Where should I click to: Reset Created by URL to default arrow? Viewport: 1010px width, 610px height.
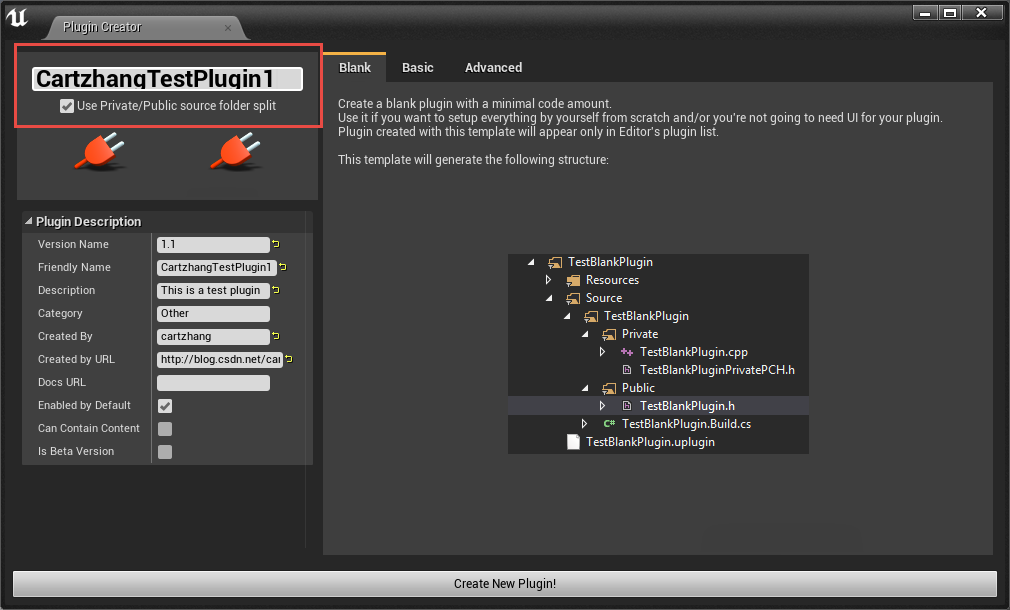tap(289, 359)
